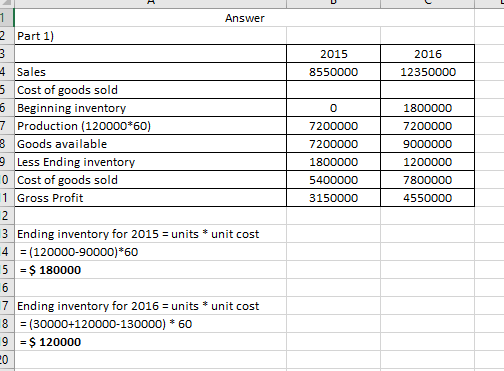
Task: Select the entire row 6 via row header
Action: point(7,108)
